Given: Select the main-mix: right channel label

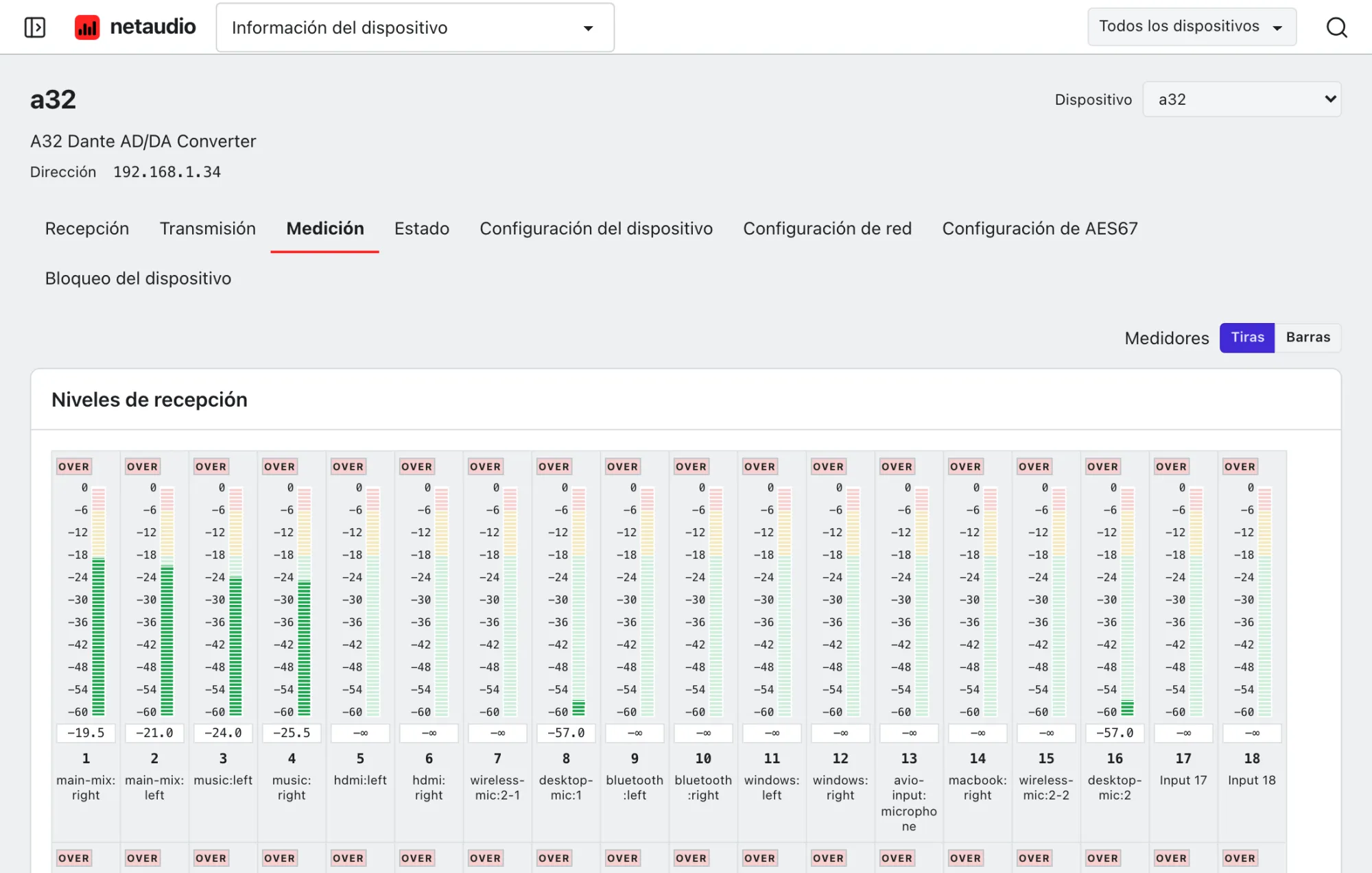Looking at the screenshot, I should (86, 788).
